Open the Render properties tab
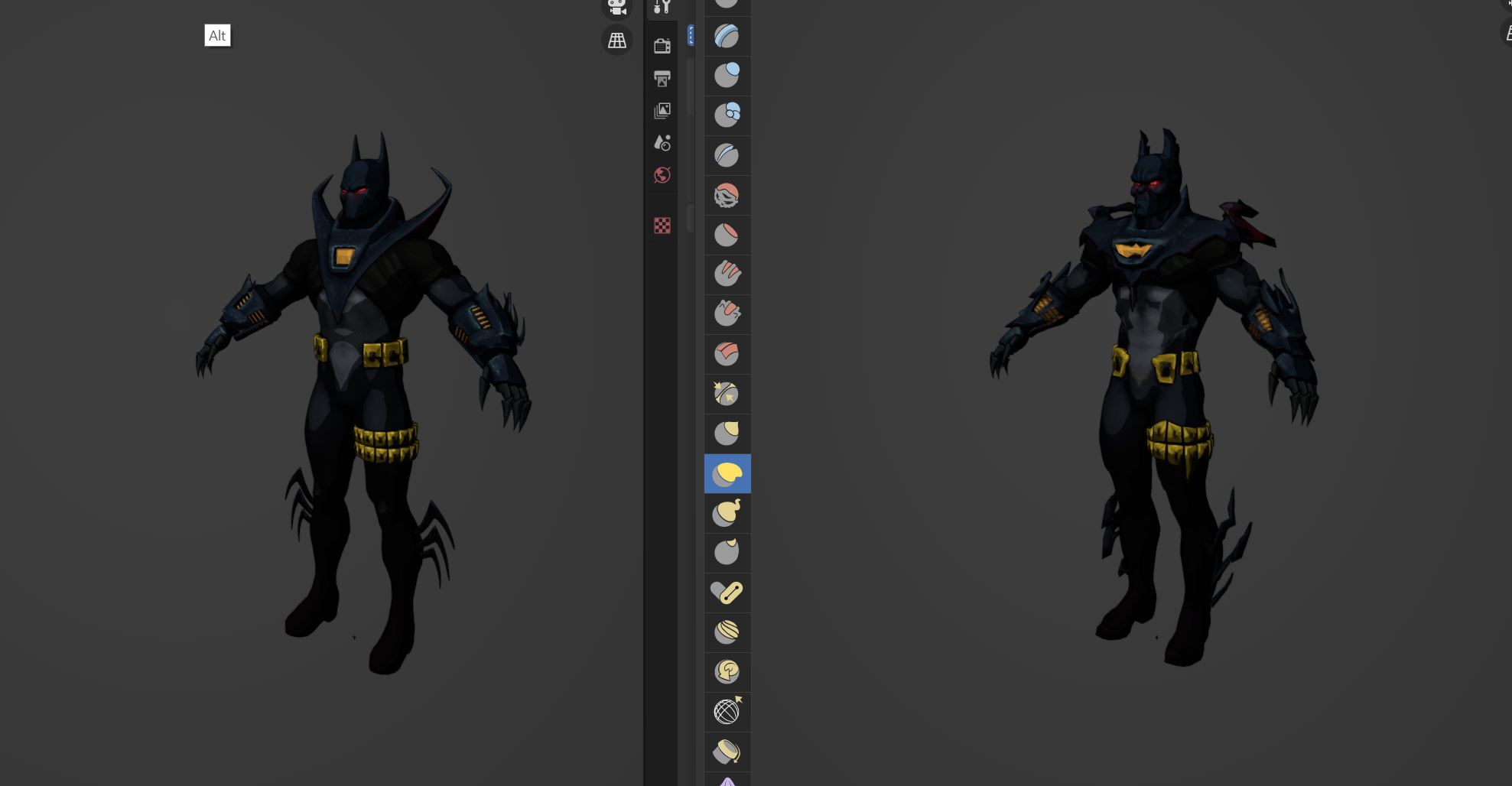 coord(662,47)
